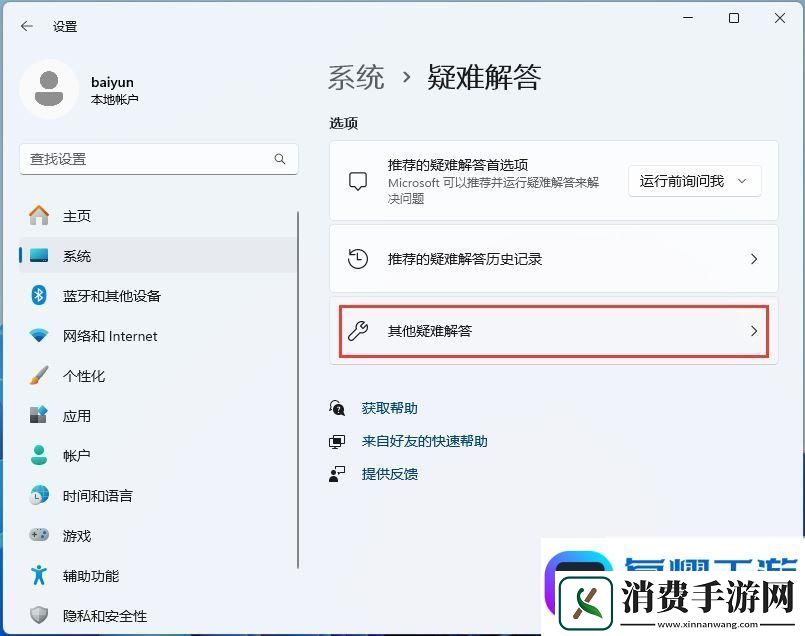The height and width of the screenshot is (636, 805).
Task: Open 推荐的疑难解答历史记录 row
Action: pyautogui.click(x=554, y=259)
